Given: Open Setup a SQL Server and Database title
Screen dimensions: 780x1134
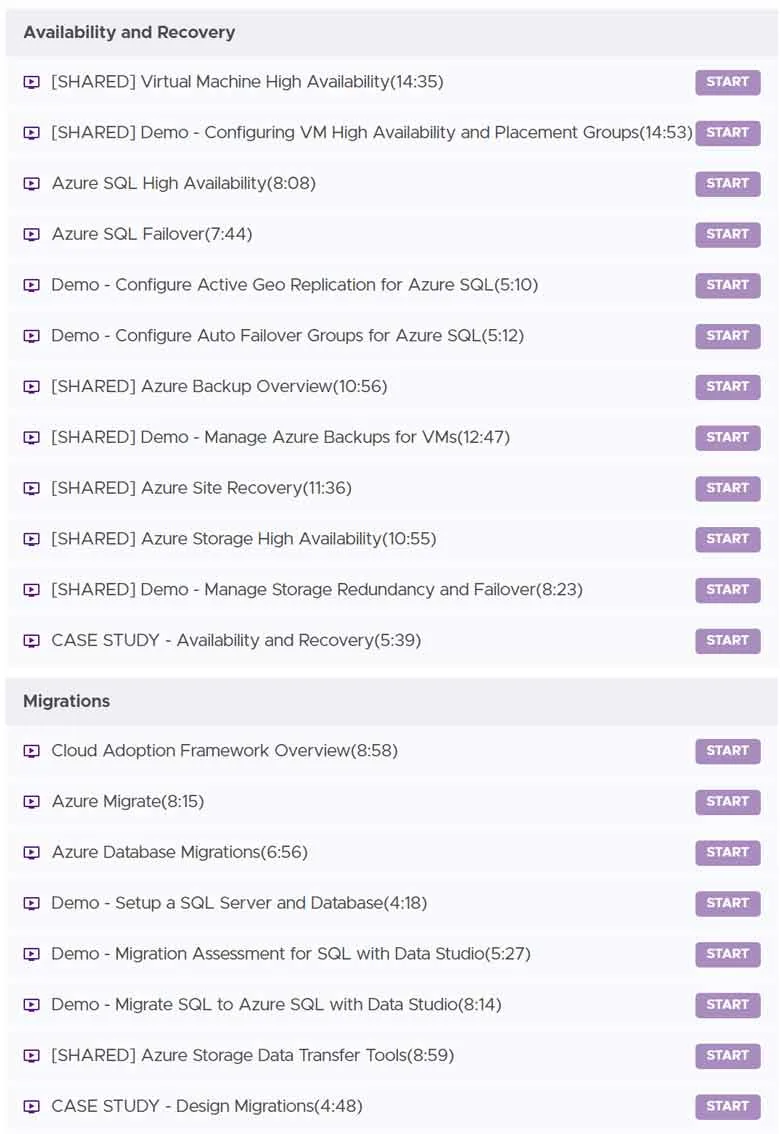Looking at the screenshot, I should click(239, 903).
